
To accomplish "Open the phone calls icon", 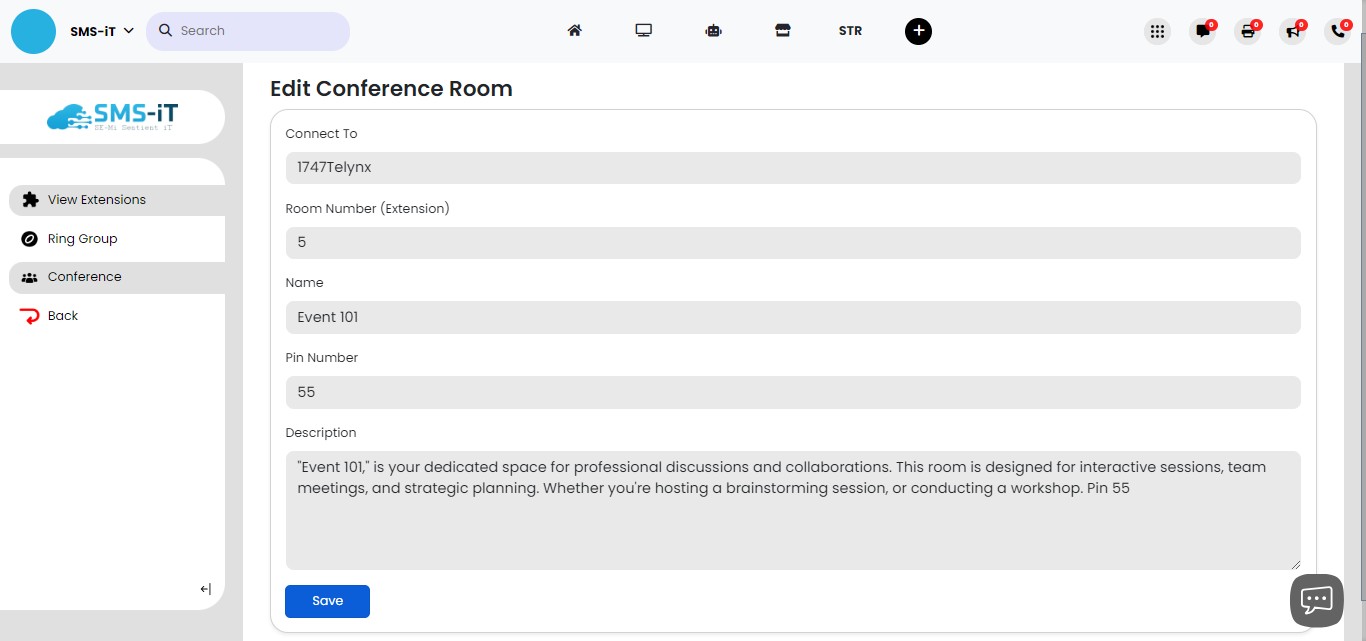I will point(1337,31).
